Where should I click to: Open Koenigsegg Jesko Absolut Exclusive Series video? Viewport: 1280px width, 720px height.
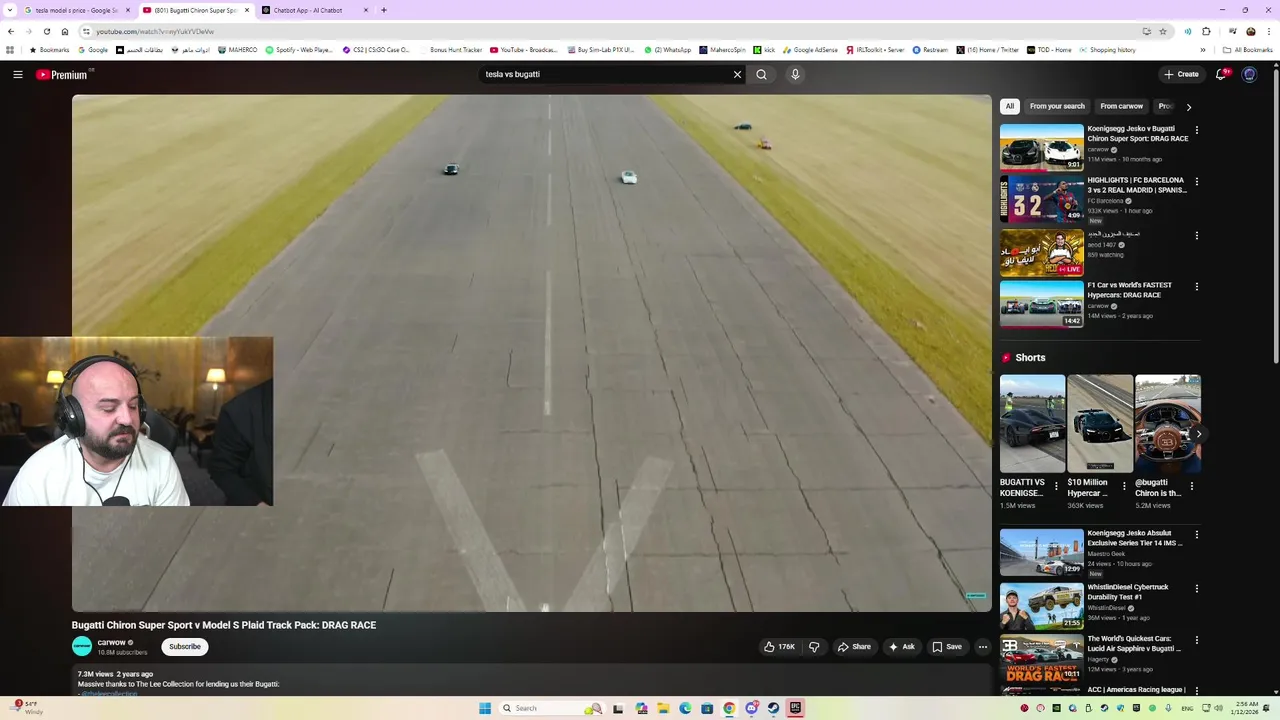1042,552
